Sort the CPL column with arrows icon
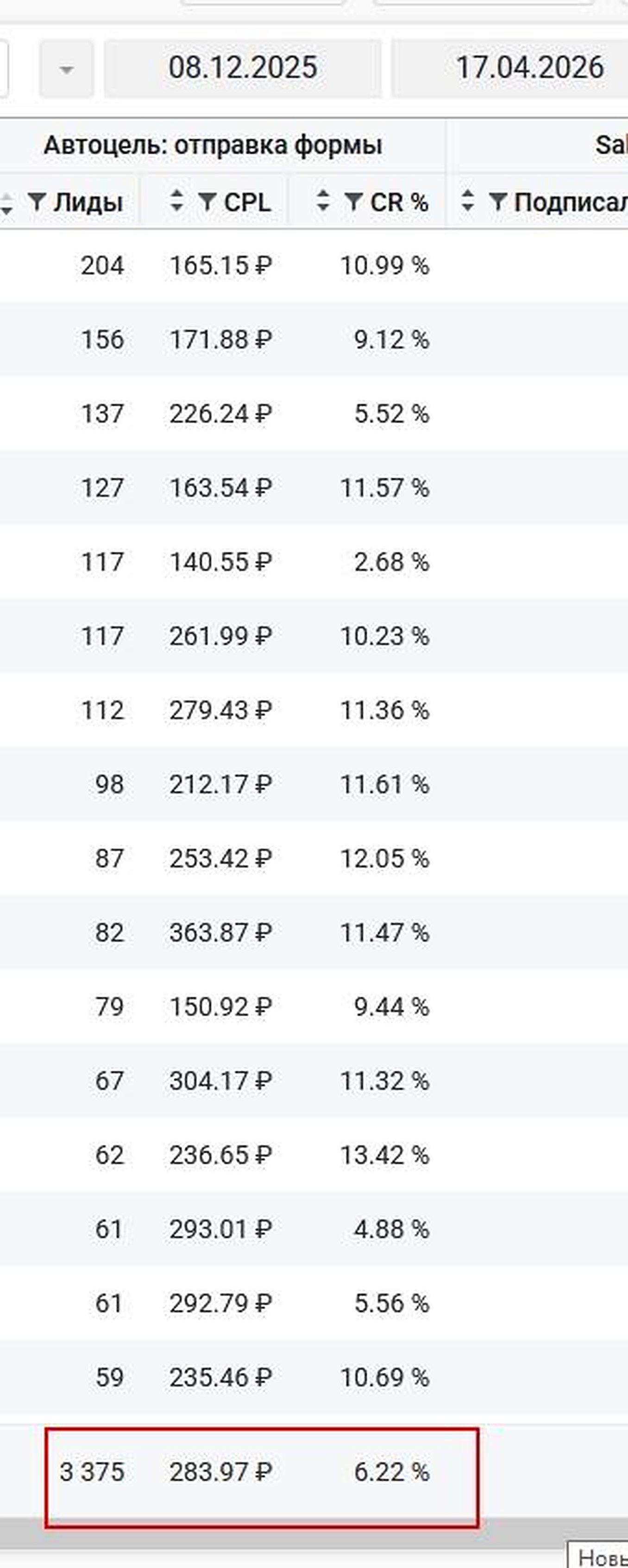Viewport: 628px width, 1568px height. (176, 200)
